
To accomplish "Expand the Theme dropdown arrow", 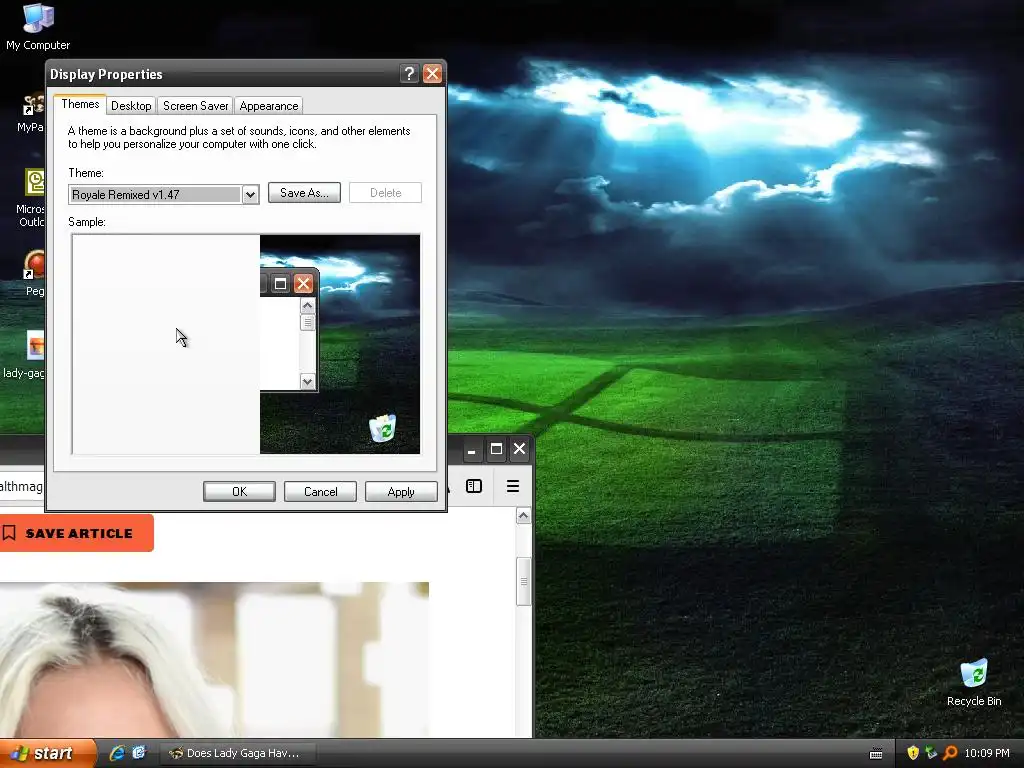I will 250,195.
